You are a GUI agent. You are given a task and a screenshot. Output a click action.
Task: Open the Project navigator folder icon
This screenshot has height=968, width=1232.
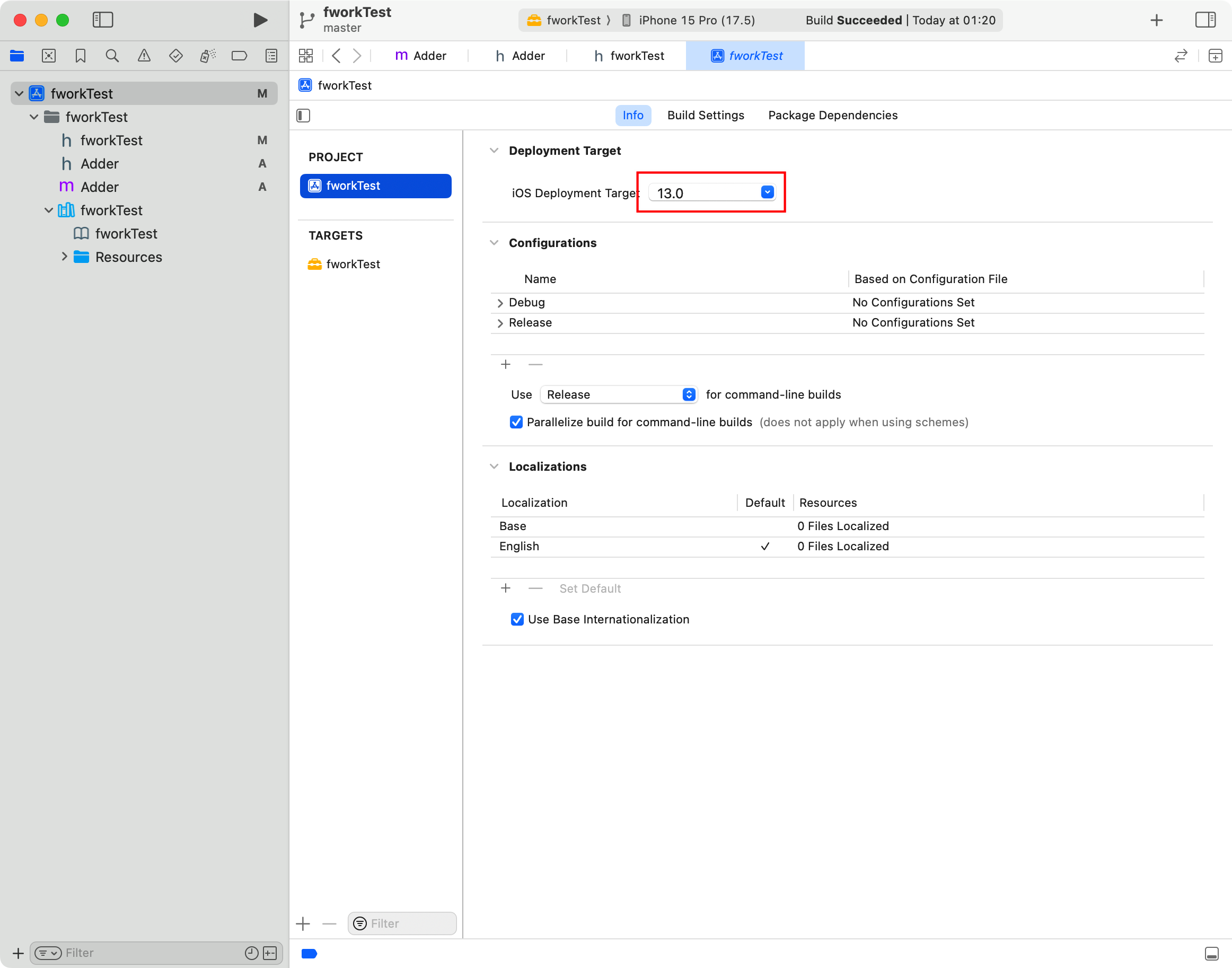pyautogui.click(x=17, y=56)
